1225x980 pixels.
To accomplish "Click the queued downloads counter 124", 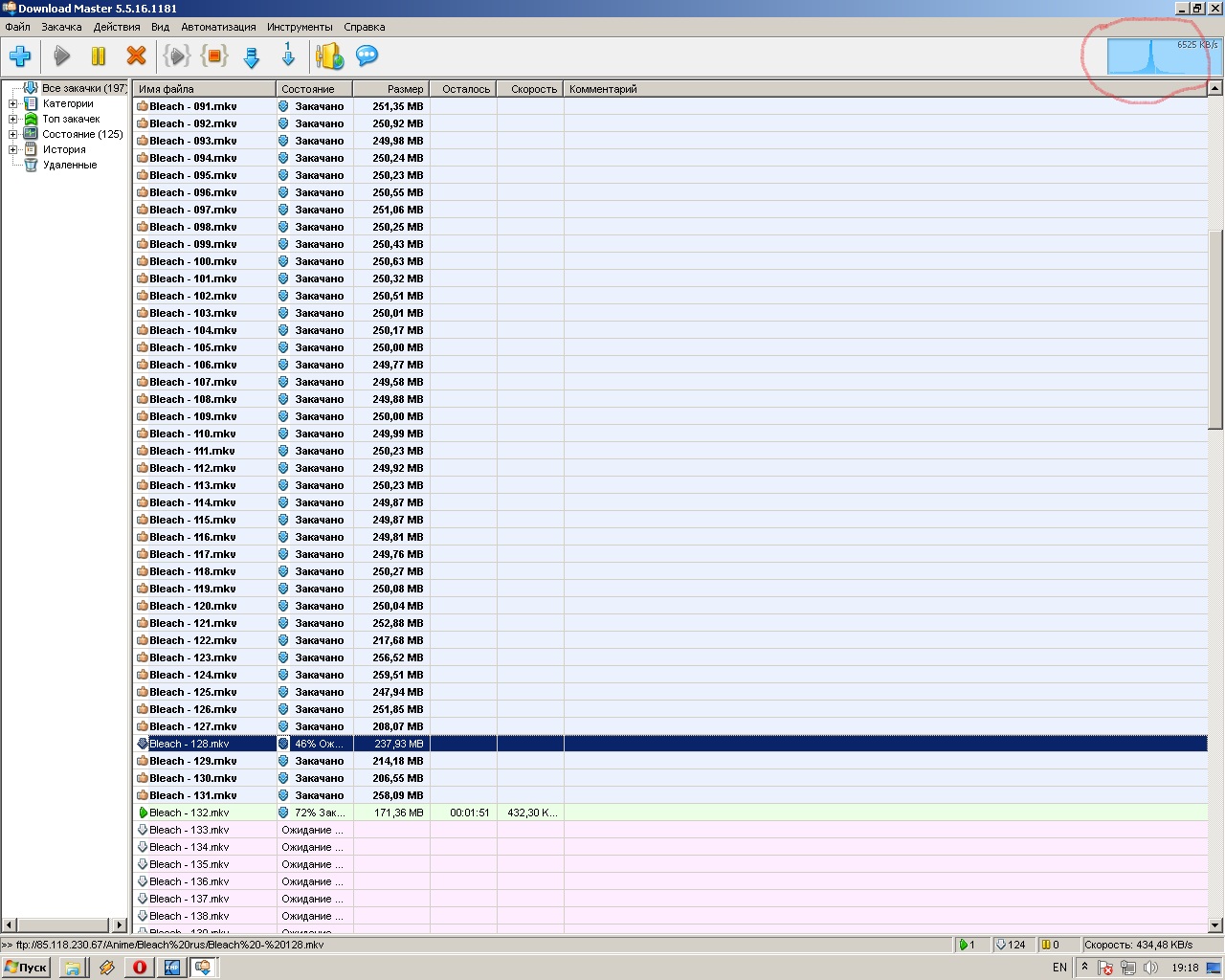I will [x=1011, y=945].
